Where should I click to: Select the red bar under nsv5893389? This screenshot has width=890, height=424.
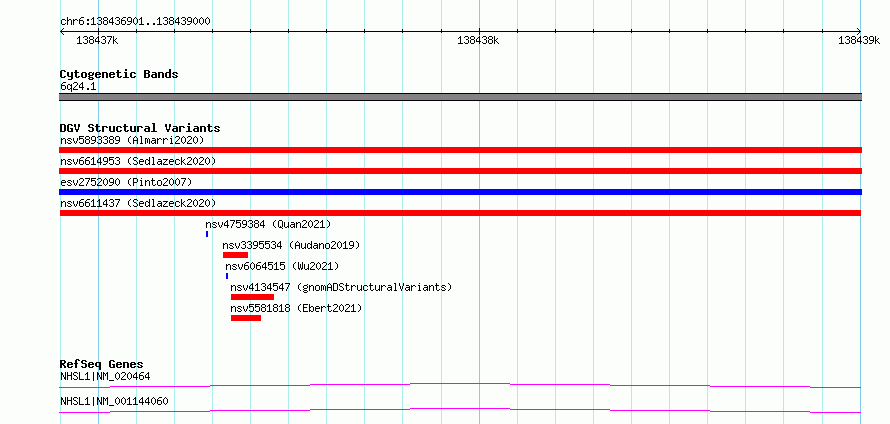click(x=460, y=150)
